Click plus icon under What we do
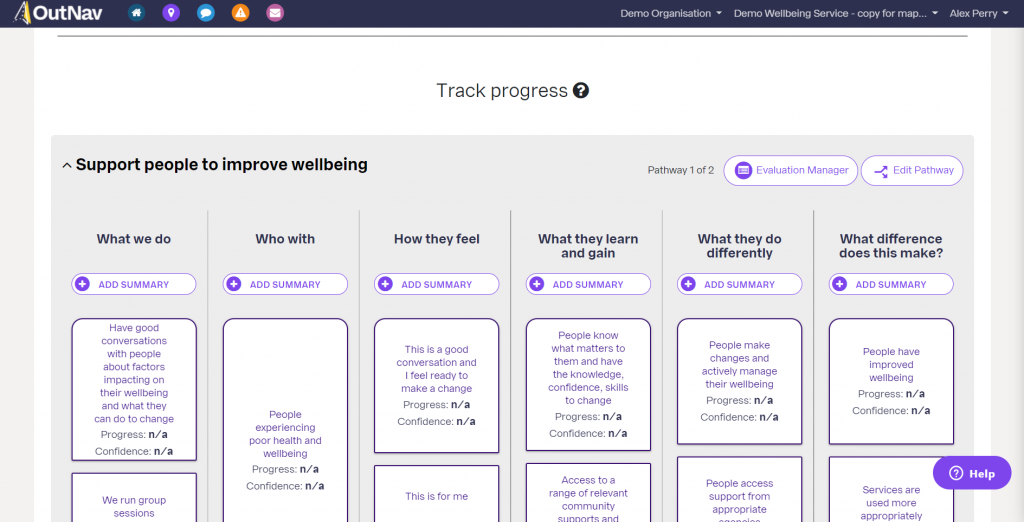 click(x=83, y=284)
